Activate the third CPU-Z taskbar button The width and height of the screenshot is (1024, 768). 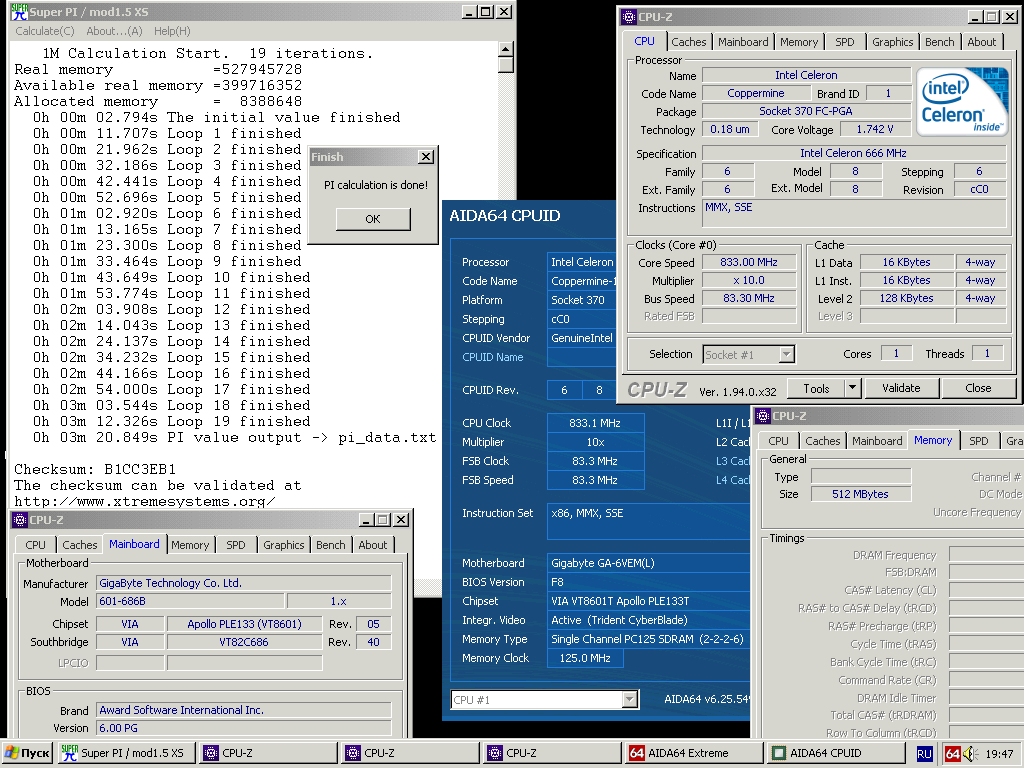[552, 753]
